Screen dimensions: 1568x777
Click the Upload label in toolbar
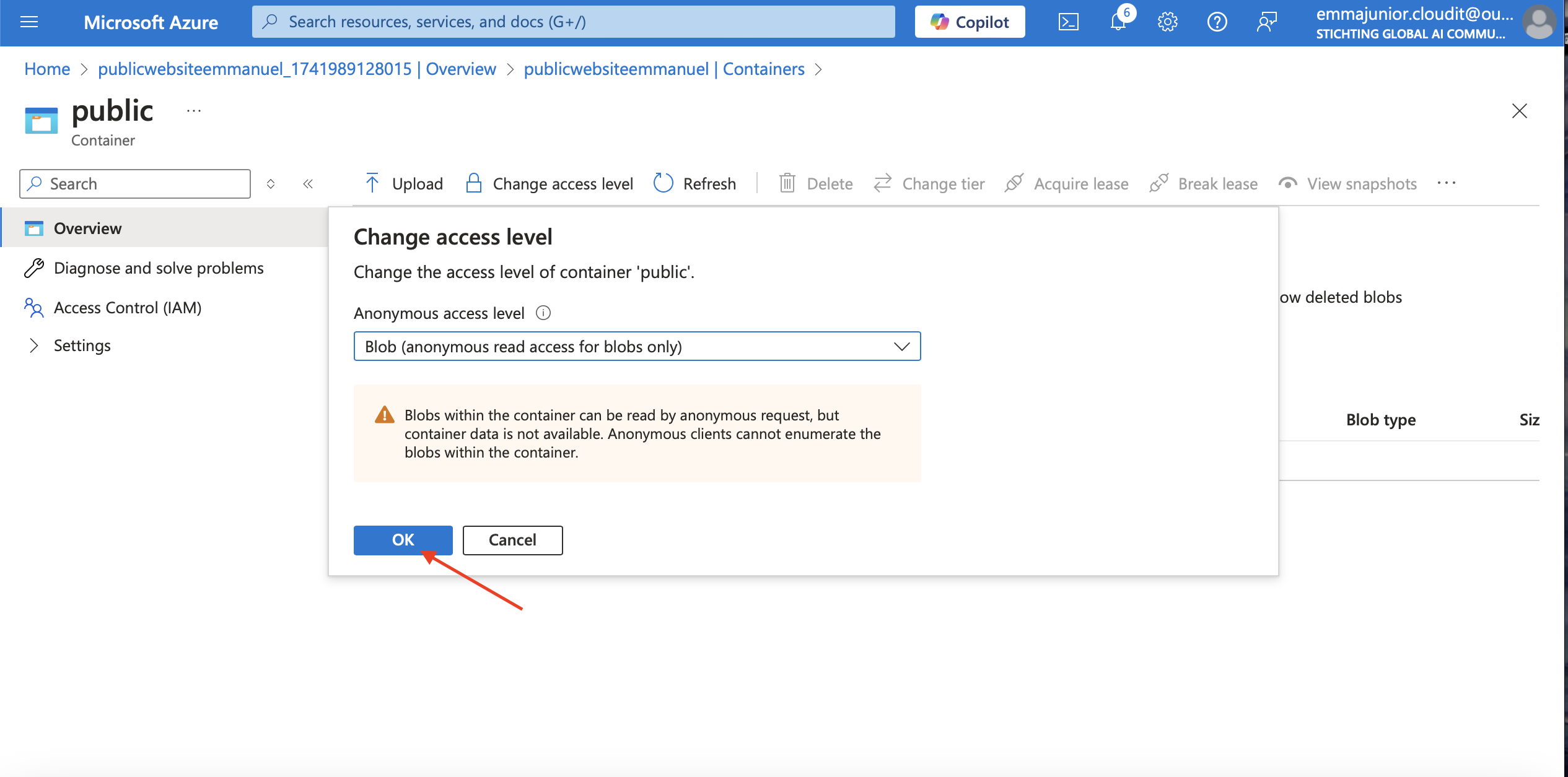(x=418, y=184)
